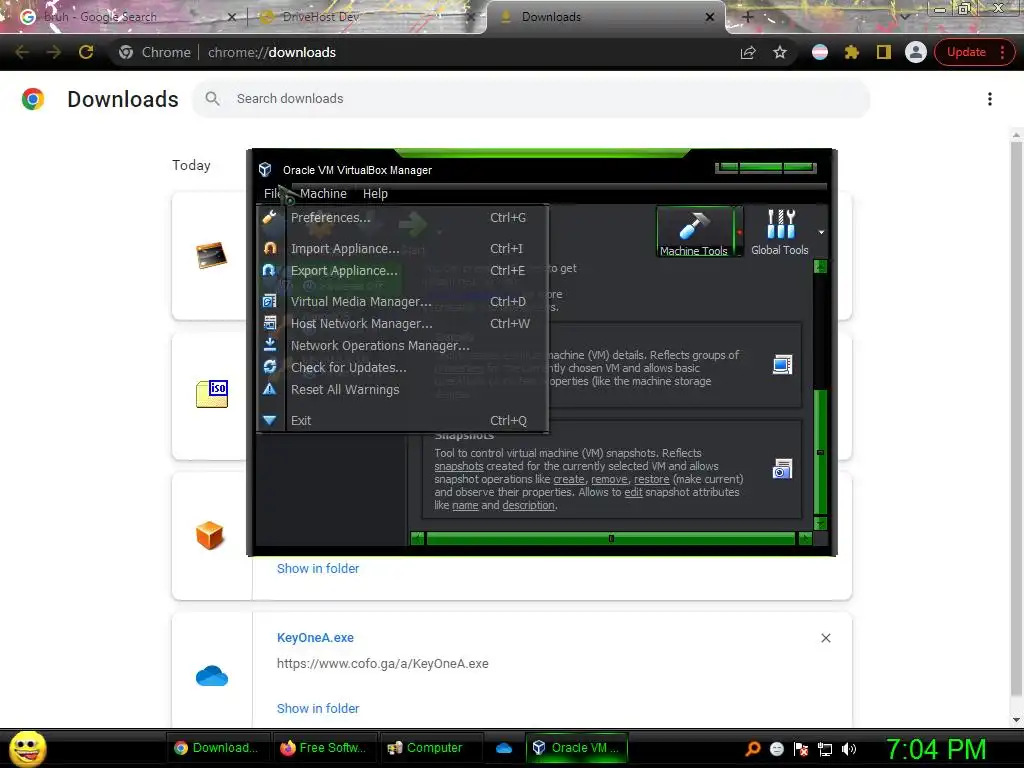
Task: Toggle the Chrome side panel icon
Action: [884, 52]
